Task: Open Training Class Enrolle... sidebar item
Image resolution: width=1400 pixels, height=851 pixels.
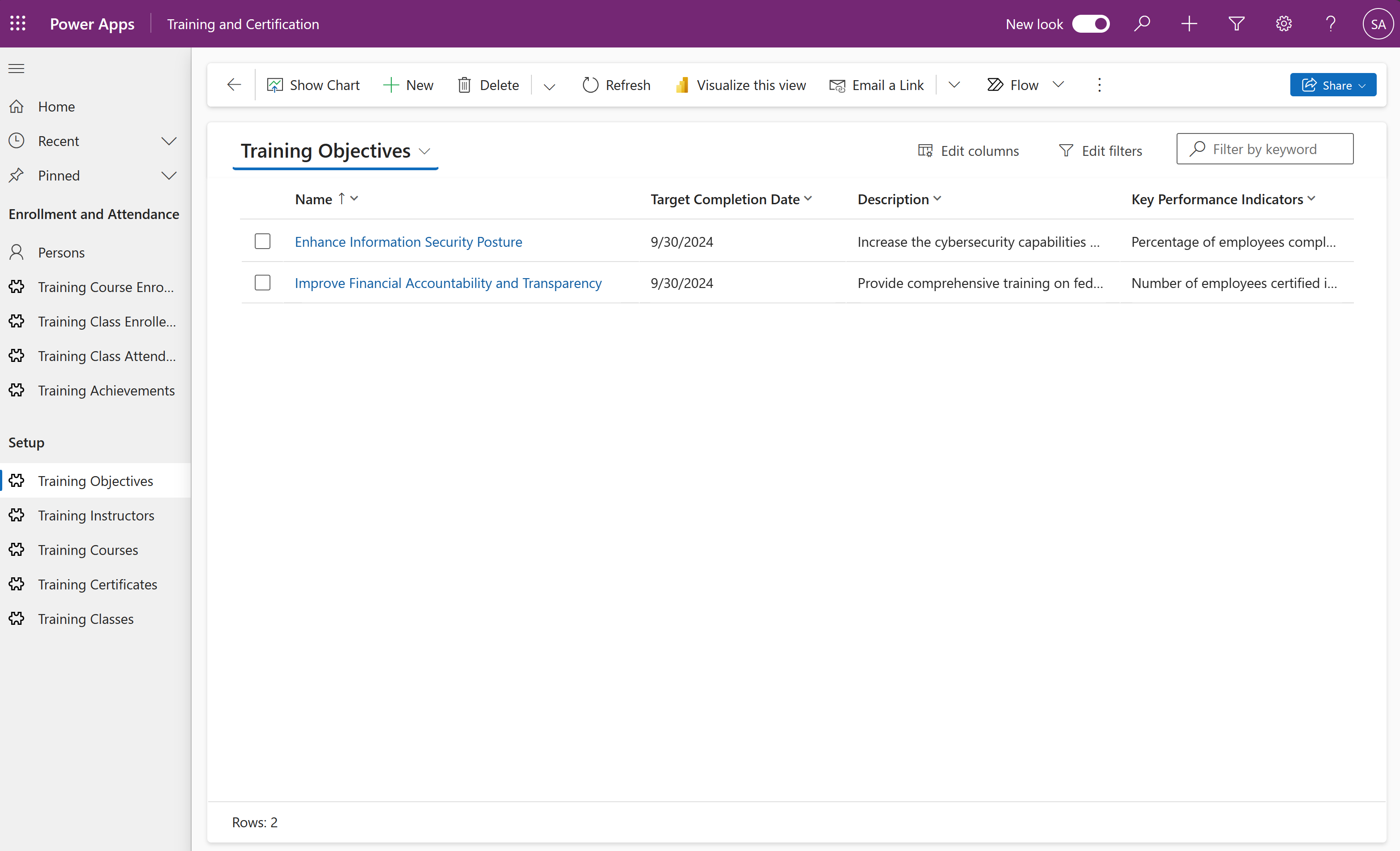Action: 95,322
